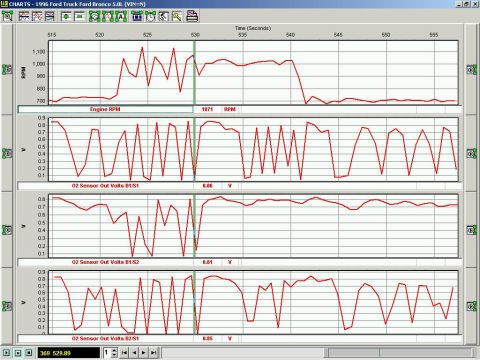The height and width of the screenshot is (360, 480).
Task: Click the O2 Sensor Out Volts B1/S2 label
Action: pyautogui.click(x=105, y=262)
